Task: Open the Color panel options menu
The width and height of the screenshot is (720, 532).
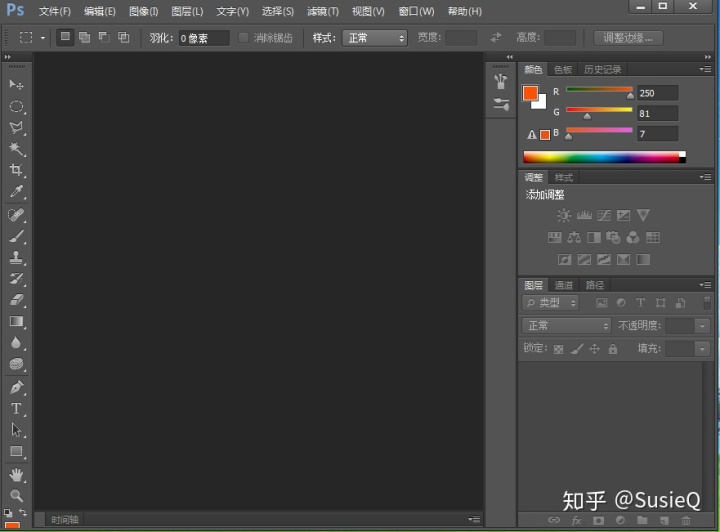Action: [x=705, y=69]
